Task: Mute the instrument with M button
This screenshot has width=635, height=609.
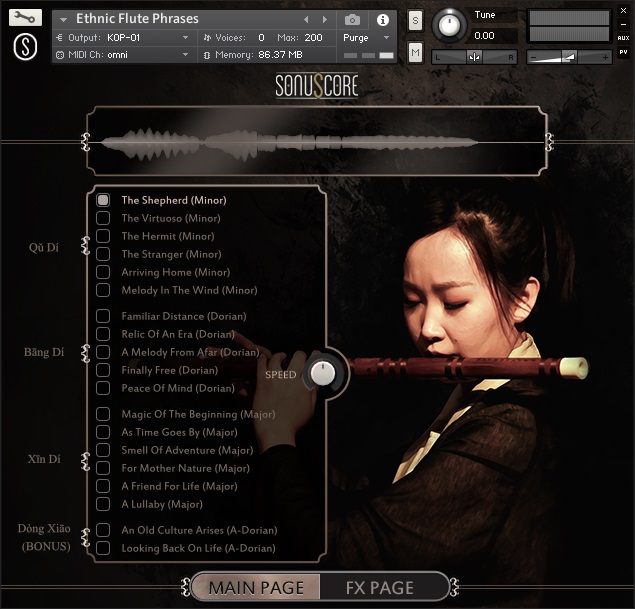Action: pyautogui.click(x=415, y=52)
